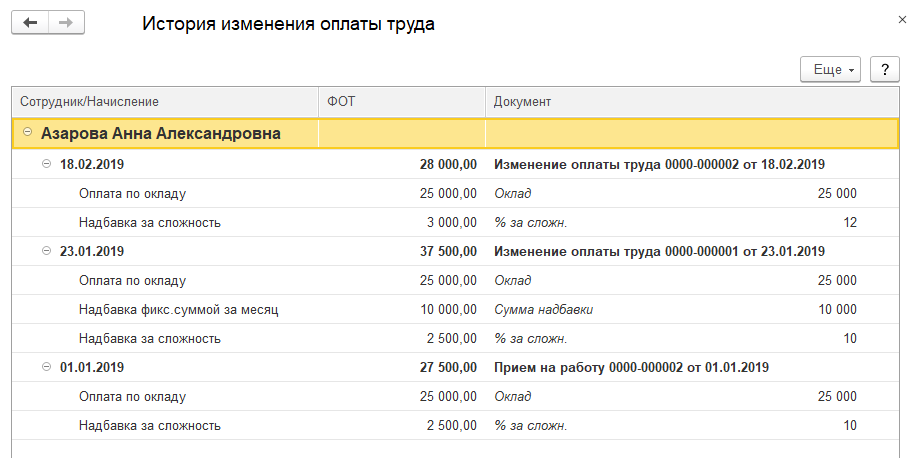Select Оплата по окладу under 18.02.2019

click(x=132, y=193)
